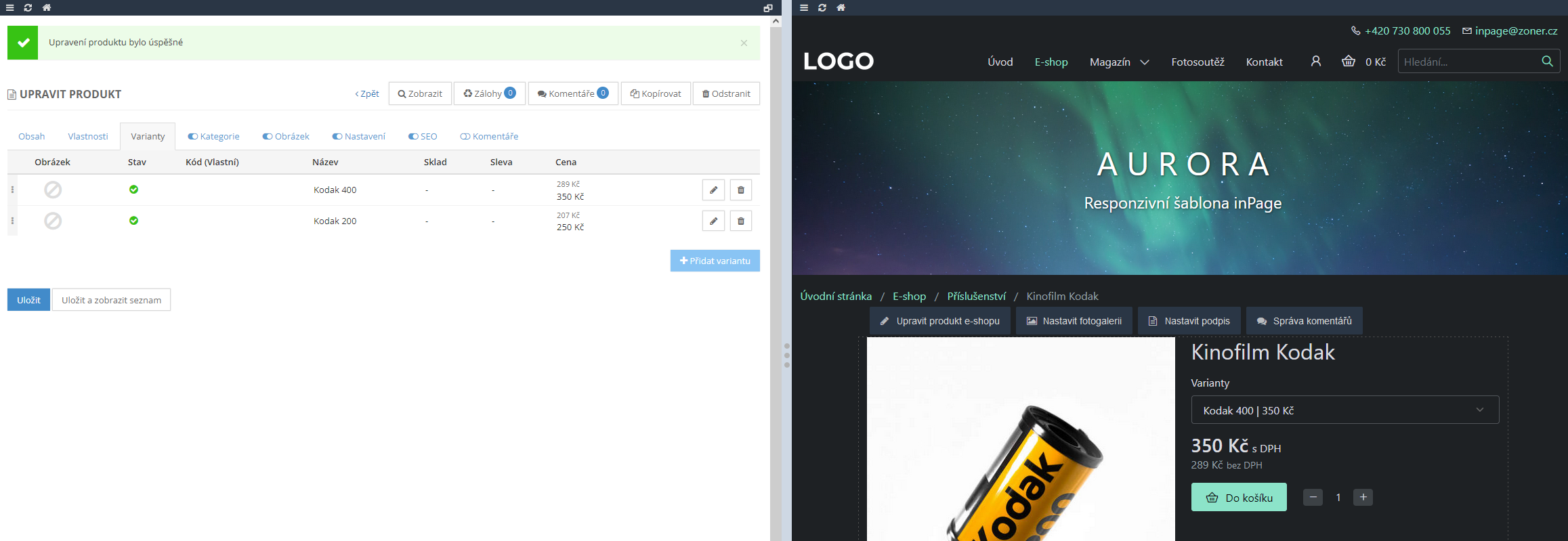Image resolution: width=1568 pixels, height=541 pixels.
Task: Delete the Kodak 200 variant via trash icon
Action: 740,221
